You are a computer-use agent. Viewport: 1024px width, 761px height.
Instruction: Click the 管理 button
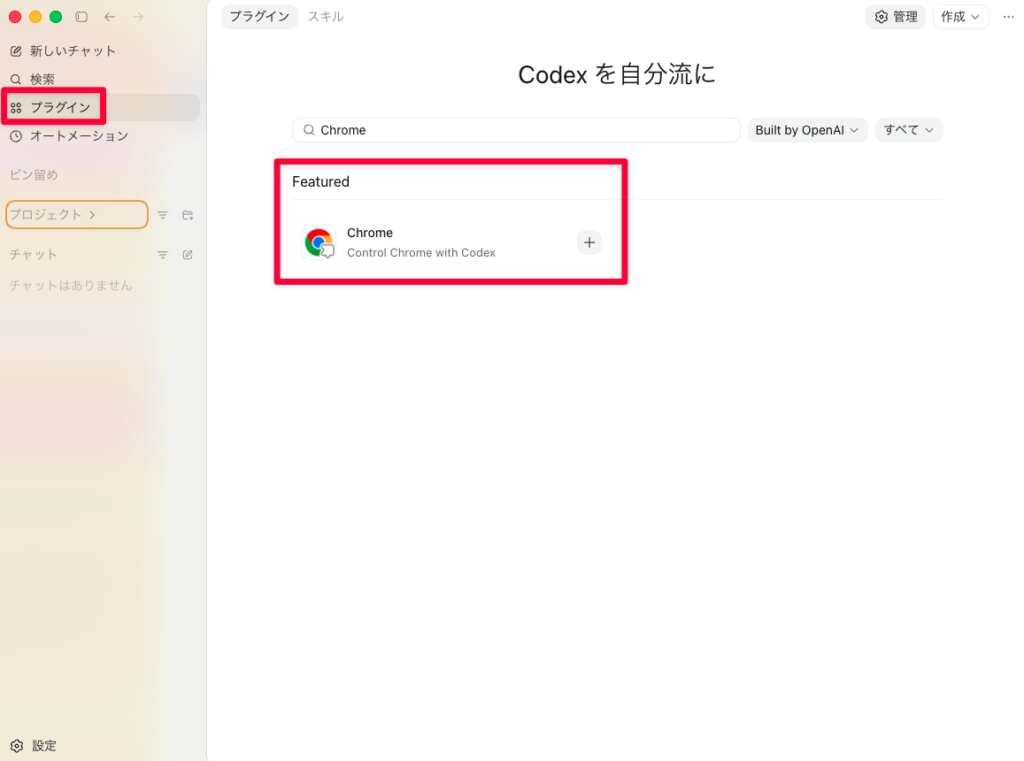tap(895, 17)
